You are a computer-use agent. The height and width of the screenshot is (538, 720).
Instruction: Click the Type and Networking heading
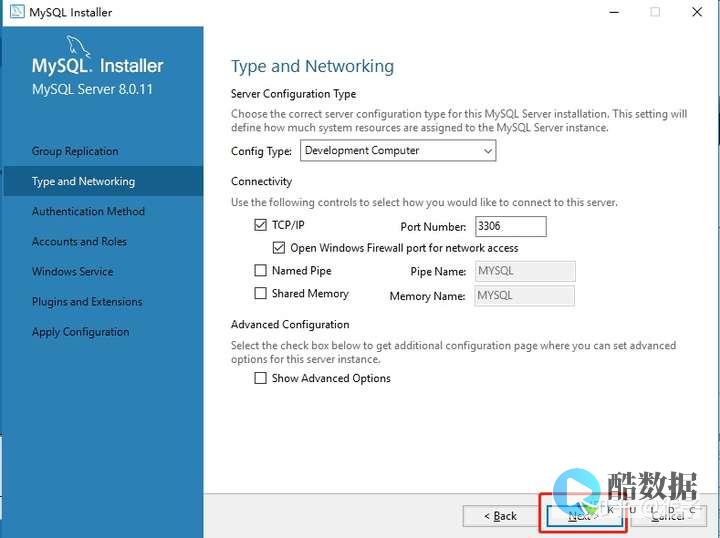(312, 67)
